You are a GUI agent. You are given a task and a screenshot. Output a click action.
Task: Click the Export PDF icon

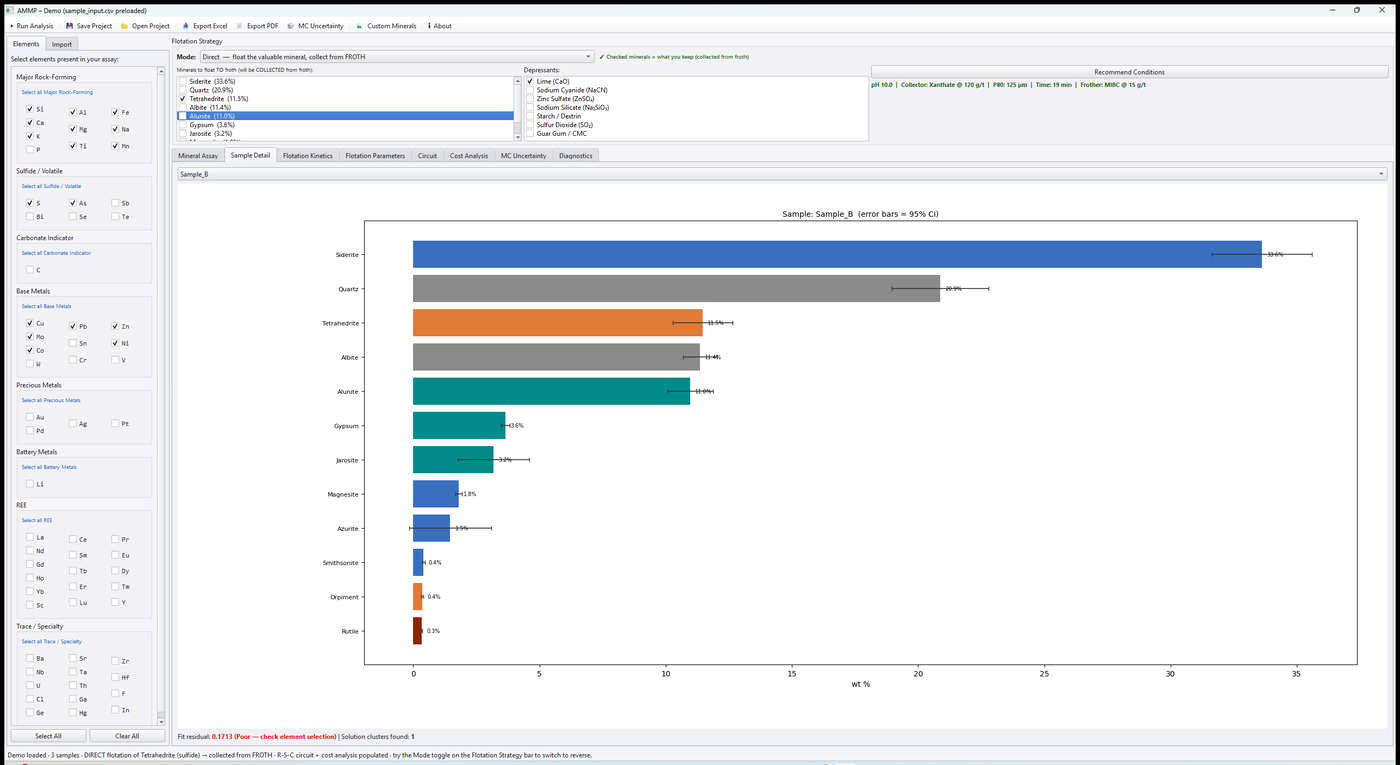click(x=239, y=26)
